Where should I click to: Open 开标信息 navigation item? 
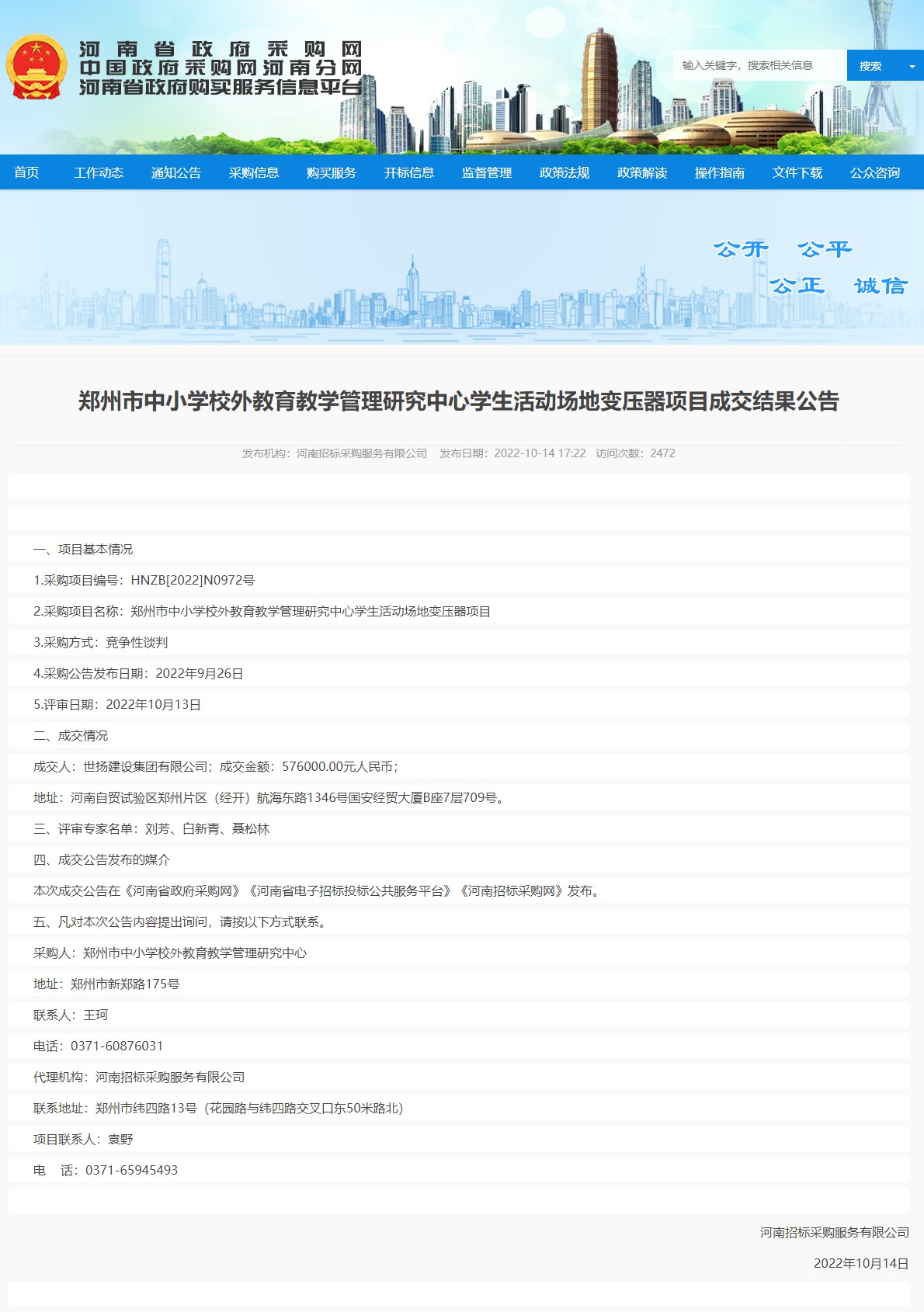click(x=409, y=172)
